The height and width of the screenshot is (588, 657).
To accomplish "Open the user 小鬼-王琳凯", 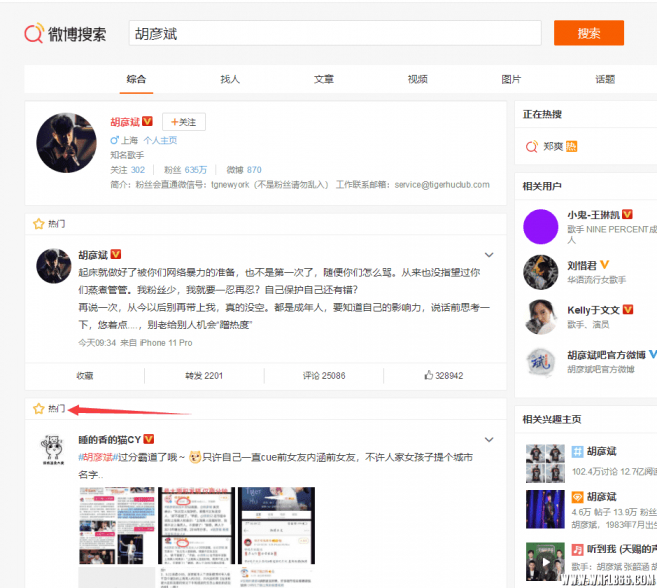I will coord(593,215).
